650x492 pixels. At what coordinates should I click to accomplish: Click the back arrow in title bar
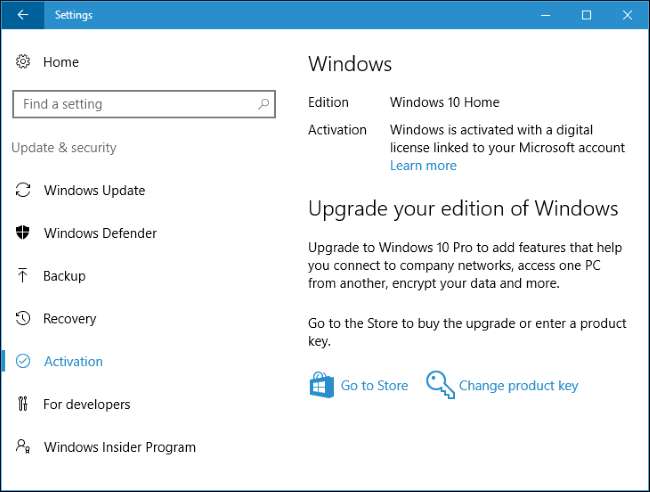pyautogui.click(x=23, y=15)
